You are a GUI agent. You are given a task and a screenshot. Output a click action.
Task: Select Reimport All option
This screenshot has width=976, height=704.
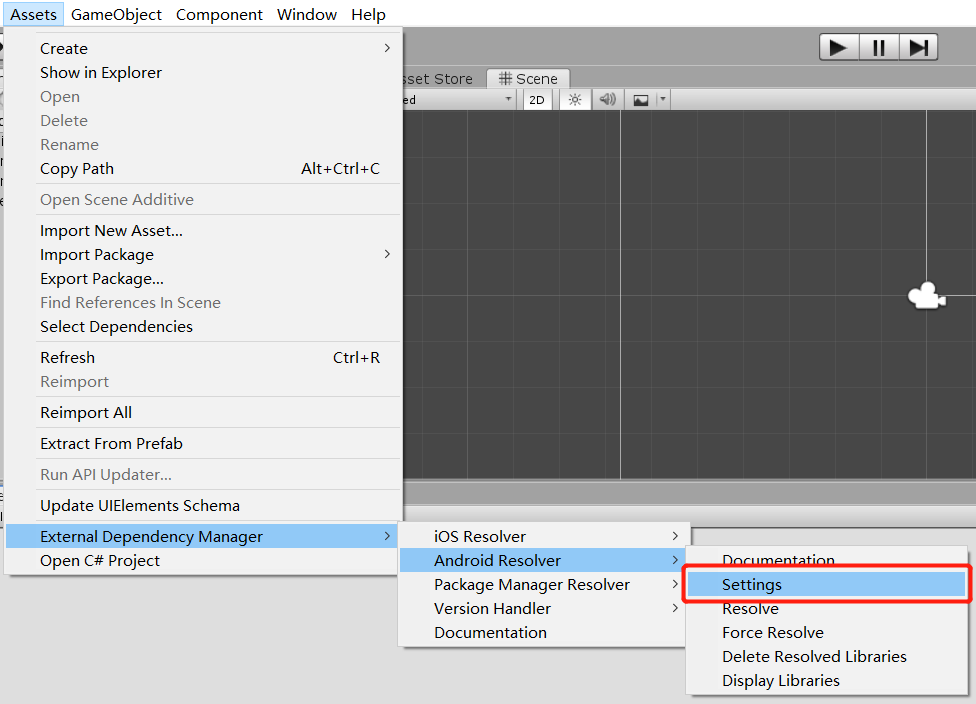click(x=86, y=412)
